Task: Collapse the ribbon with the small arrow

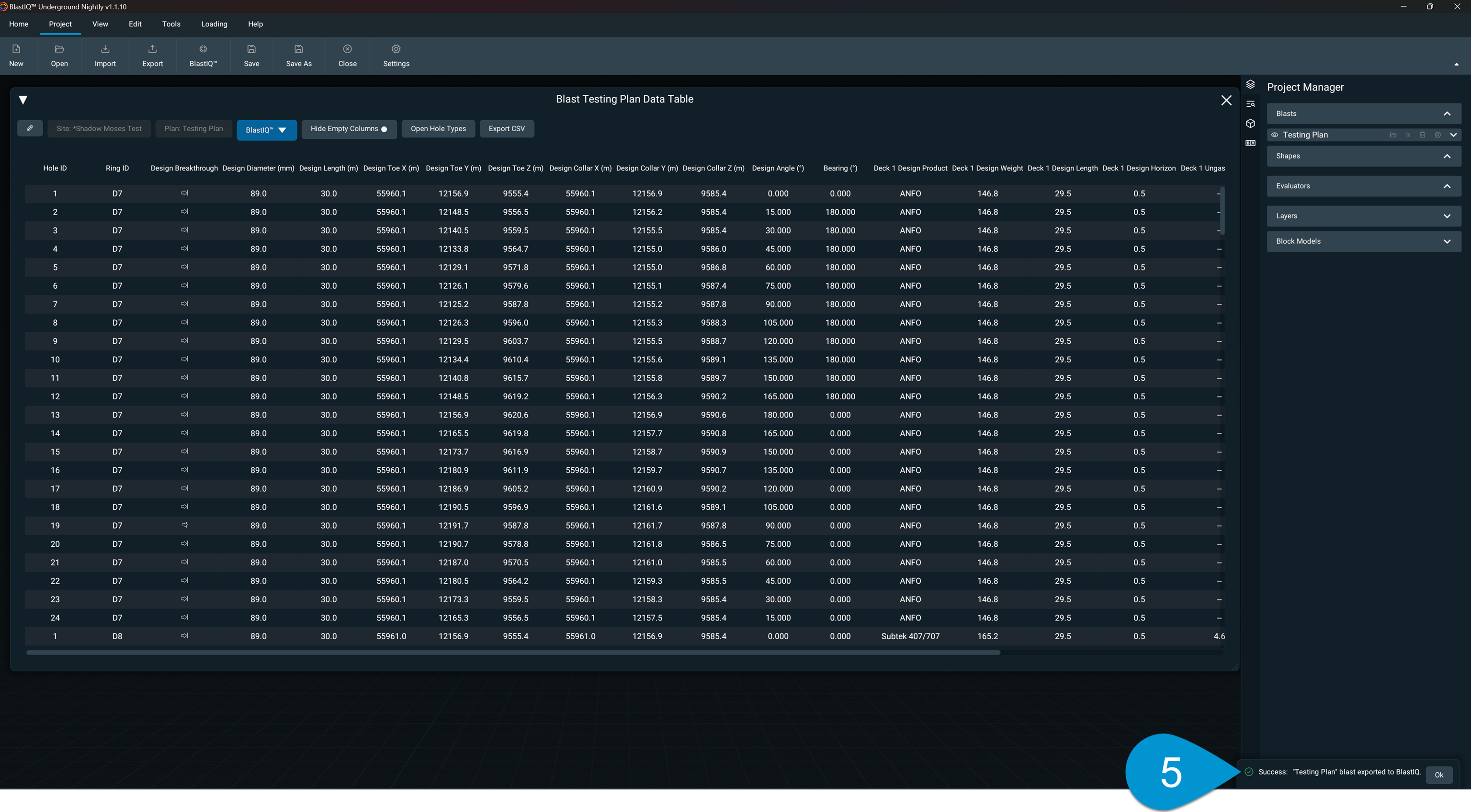Action: [x=1456, y=65]
